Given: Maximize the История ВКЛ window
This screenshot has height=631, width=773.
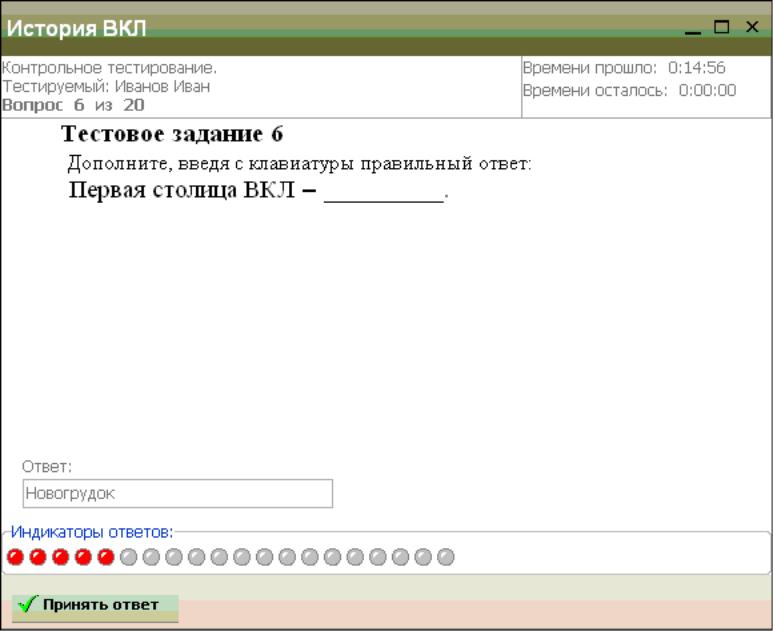Looking at the screenshot, I should (722, 27).
